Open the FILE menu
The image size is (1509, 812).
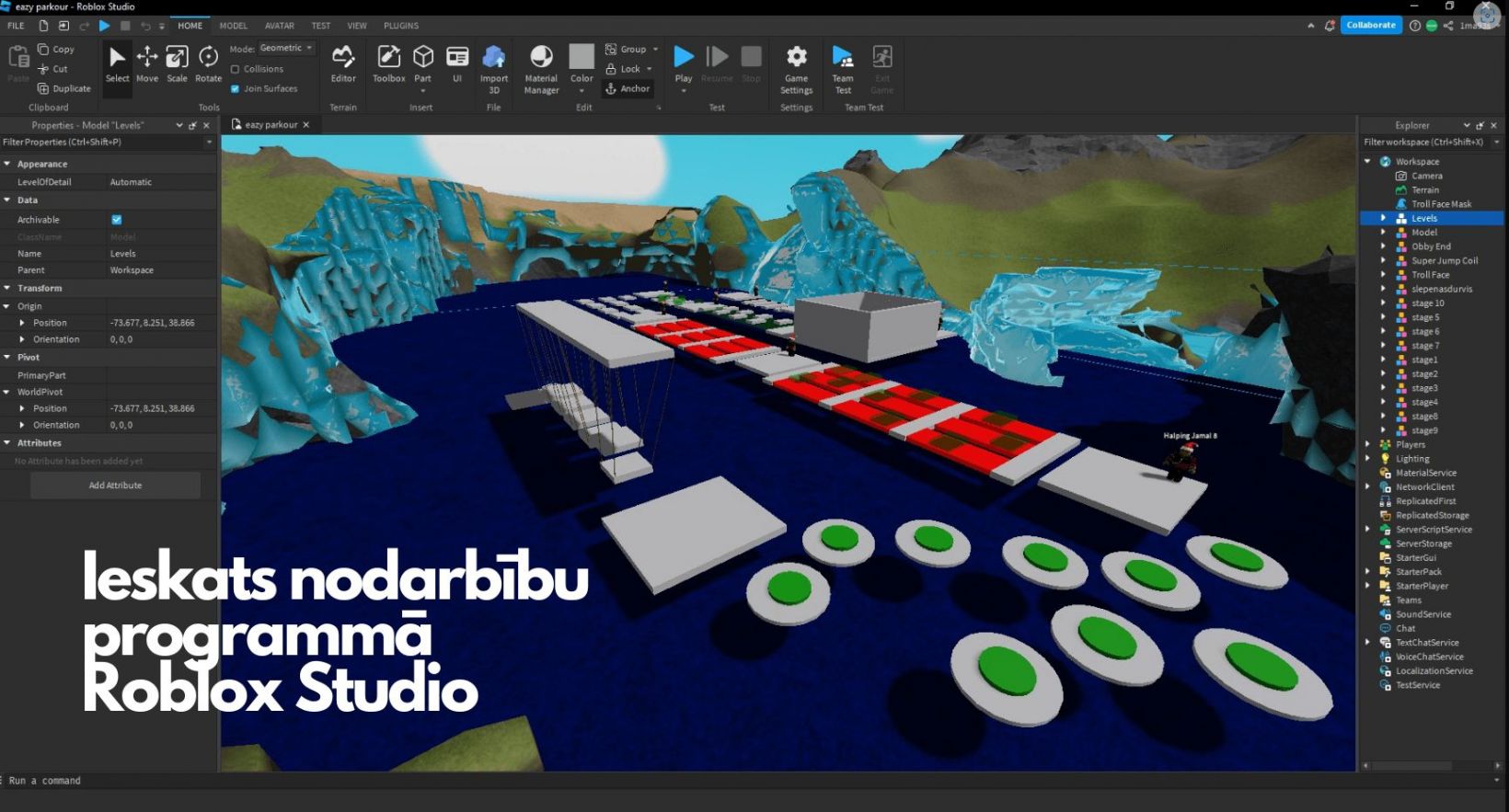(x=17, y=26)
